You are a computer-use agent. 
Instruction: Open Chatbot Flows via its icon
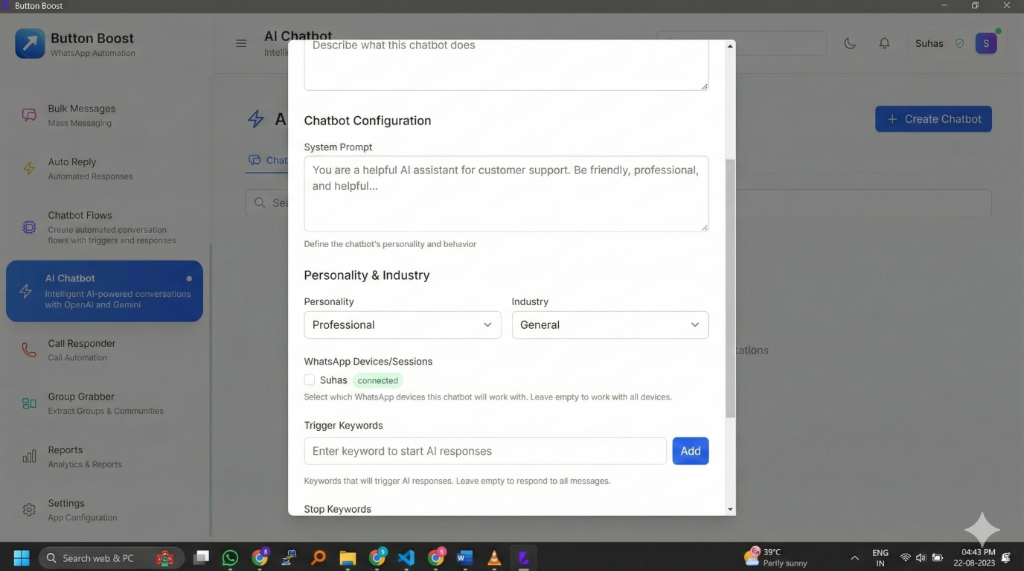(x=29, y=228)
